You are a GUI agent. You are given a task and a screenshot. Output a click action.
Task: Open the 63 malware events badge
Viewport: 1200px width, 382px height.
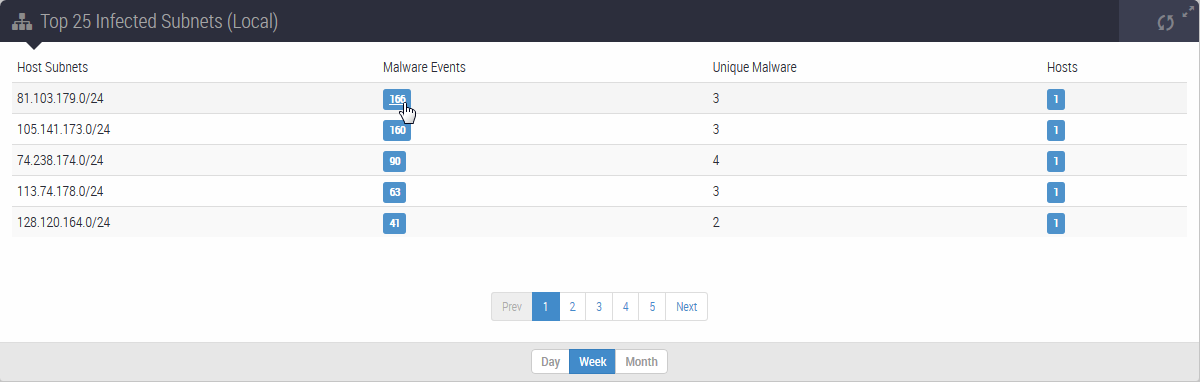pos(394,192)
